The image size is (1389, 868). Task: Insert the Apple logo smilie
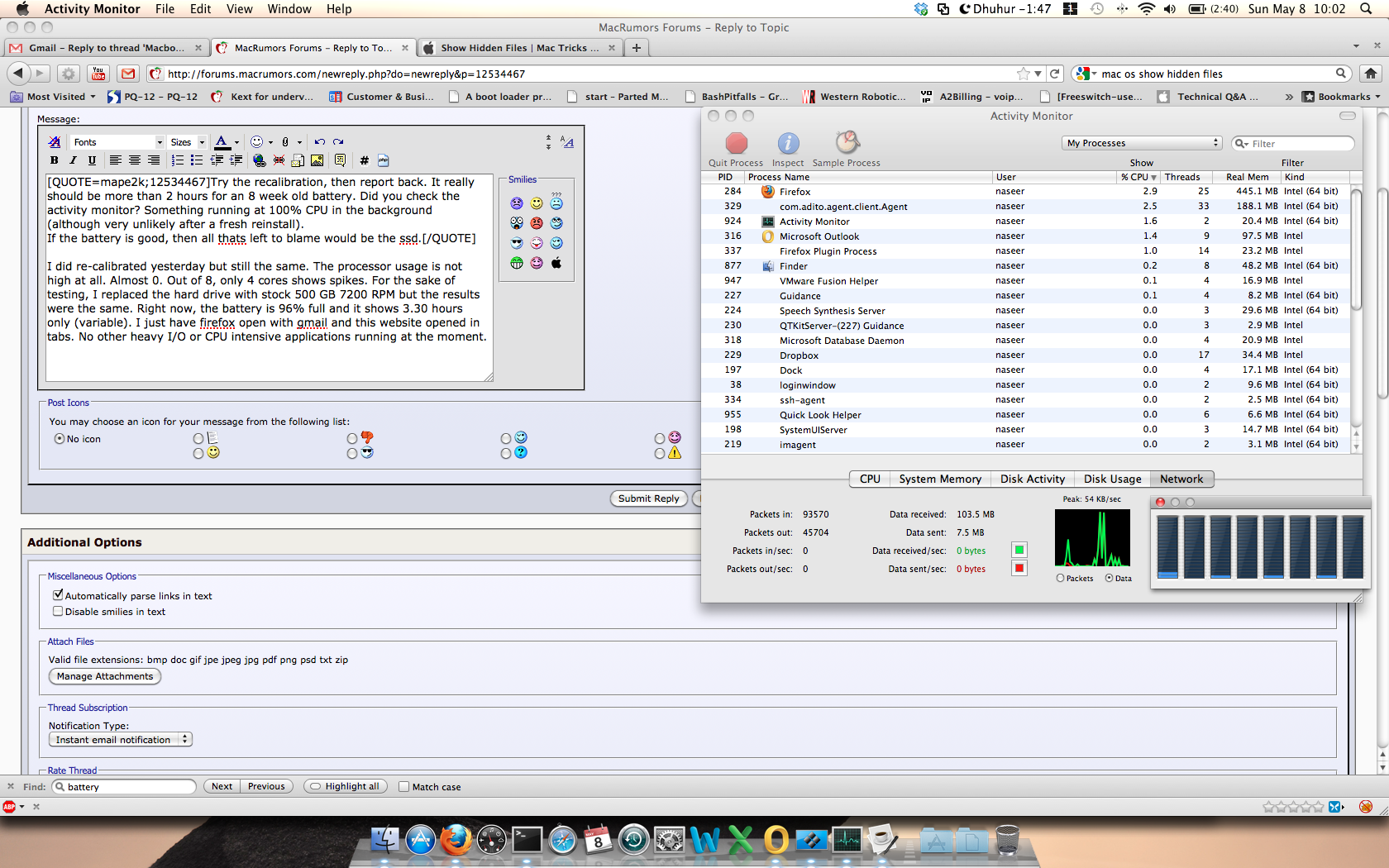point(556,263)
